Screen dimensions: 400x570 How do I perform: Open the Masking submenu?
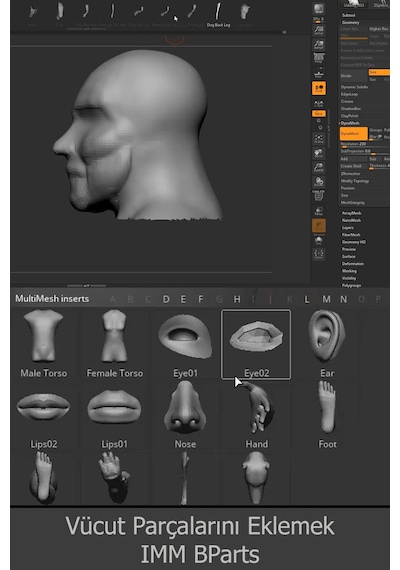tap(349, 271)
